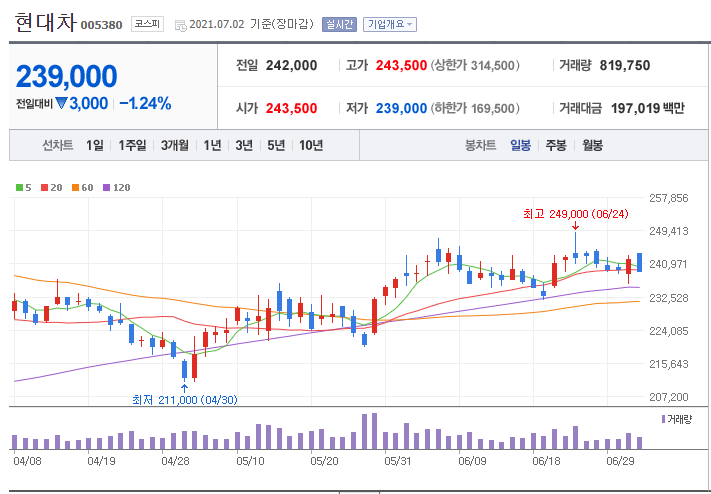This screenshot has width=711, height=494.
Task: Click the 06/29 date axis label
Action: 620,462
